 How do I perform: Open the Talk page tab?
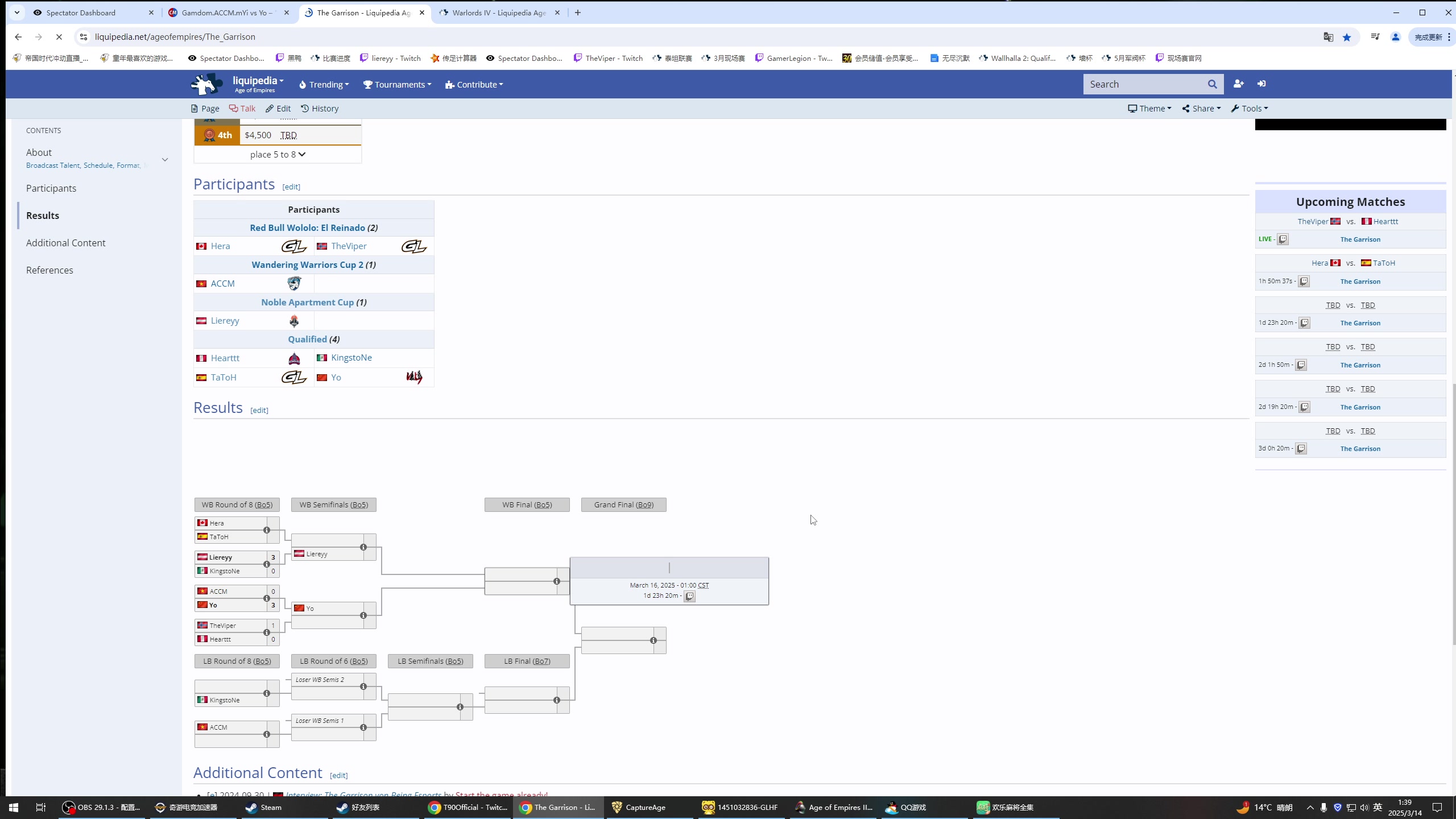242,109
